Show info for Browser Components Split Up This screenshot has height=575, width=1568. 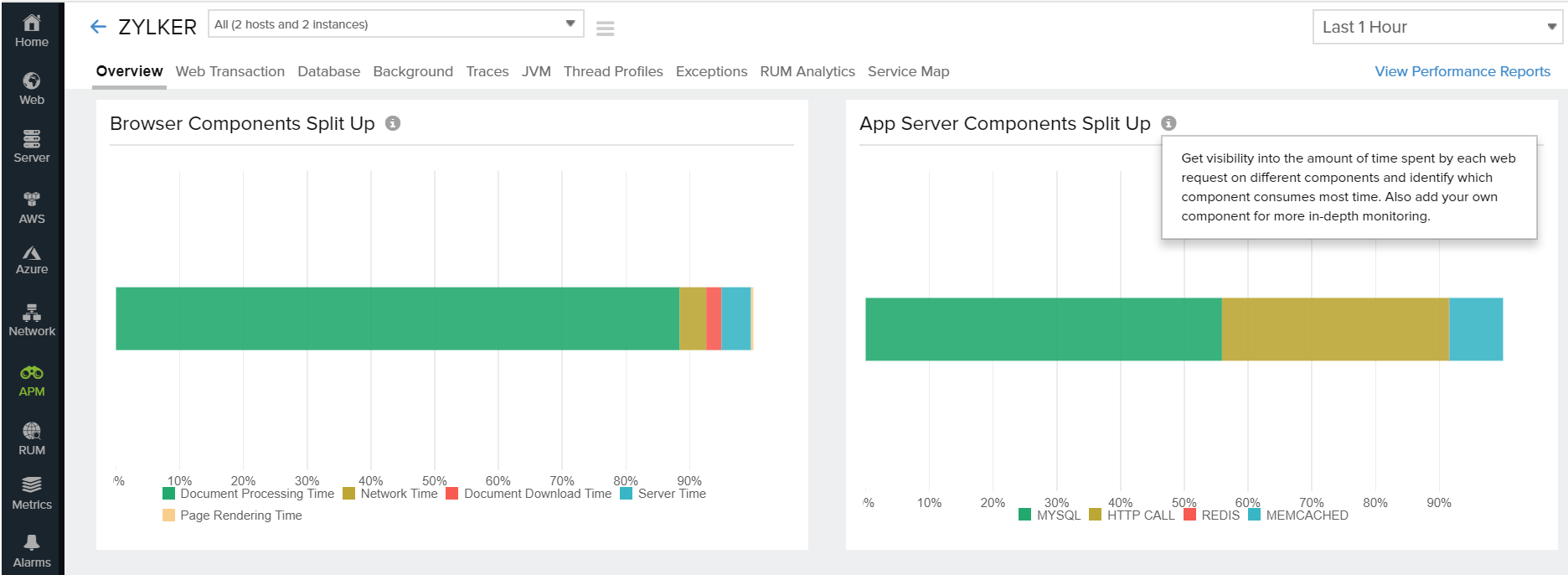[393, 123]
